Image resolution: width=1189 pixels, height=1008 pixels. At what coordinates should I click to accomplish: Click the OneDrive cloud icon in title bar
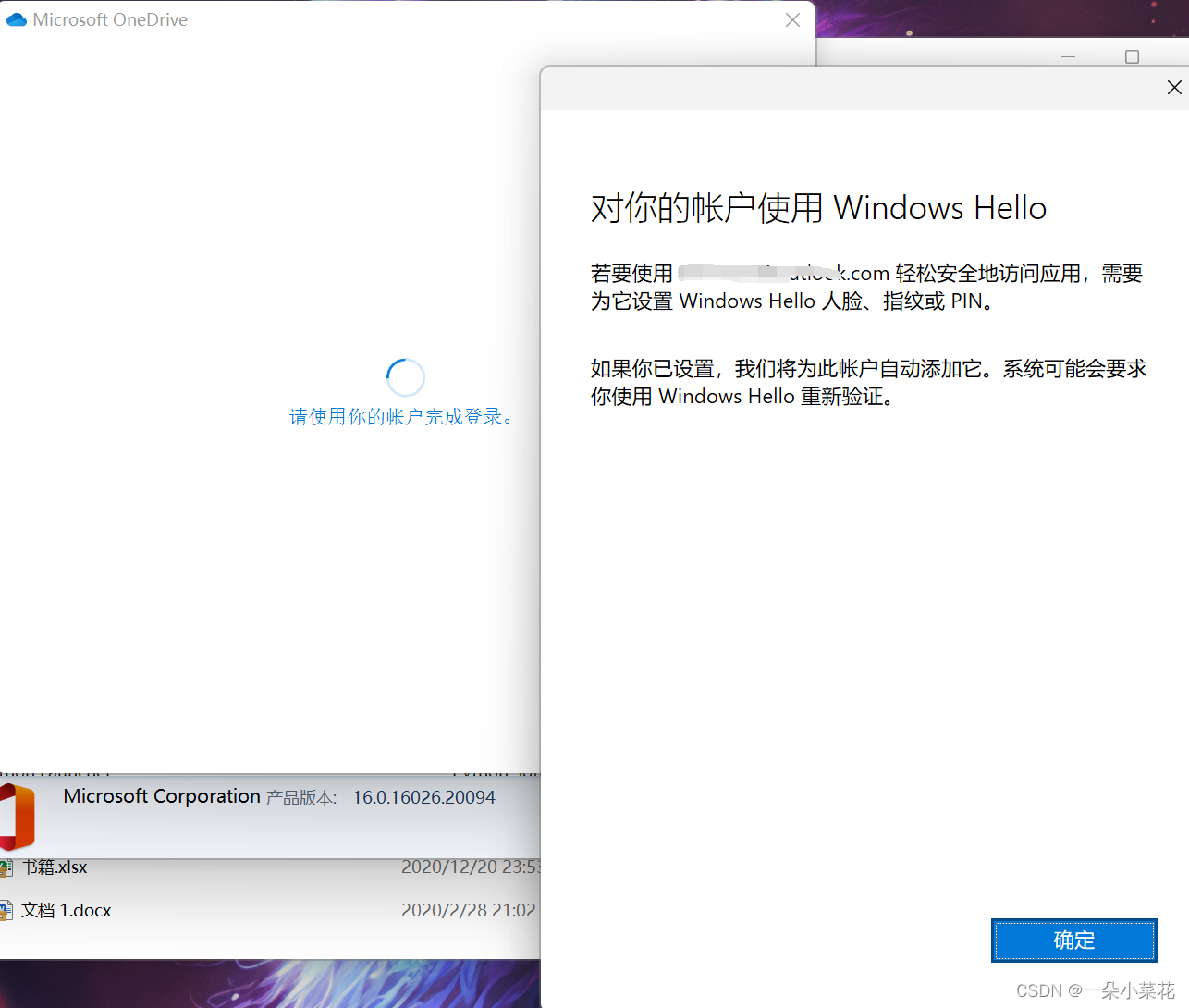tap(16, 19)
